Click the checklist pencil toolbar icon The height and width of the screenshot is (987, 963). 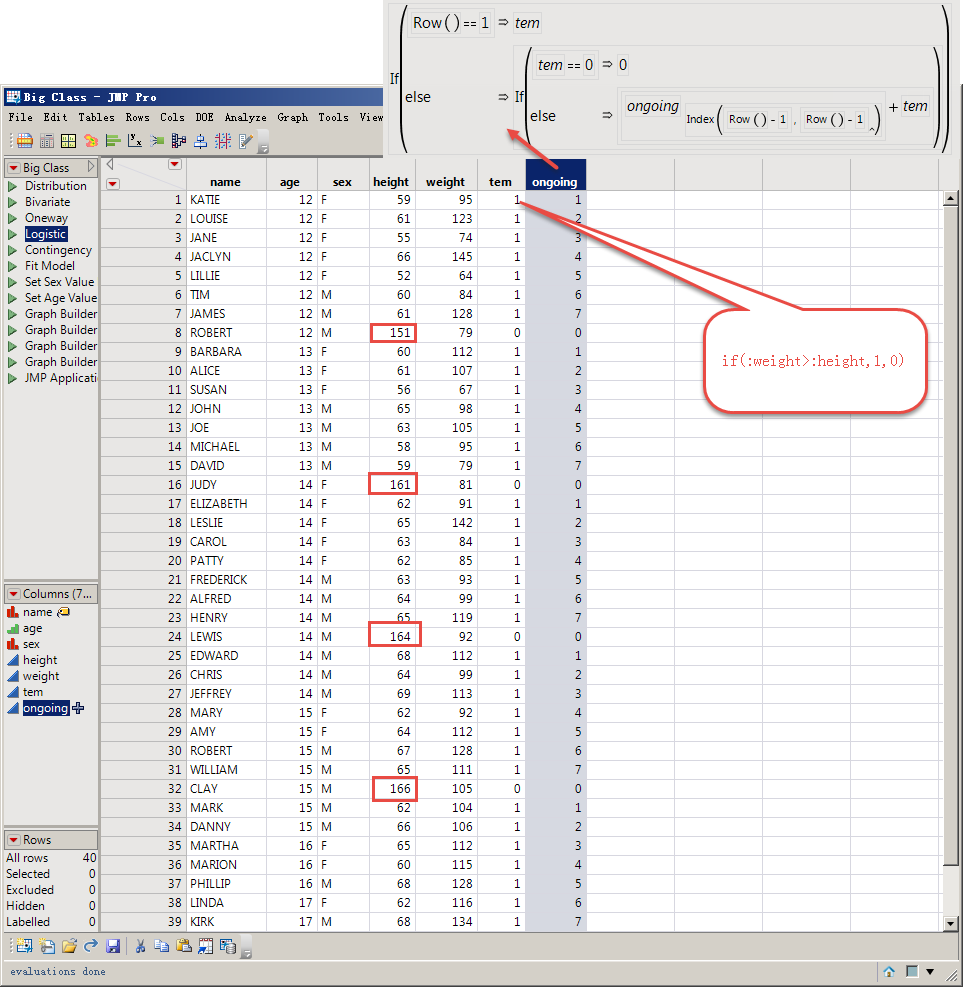[x=245, y=140]
